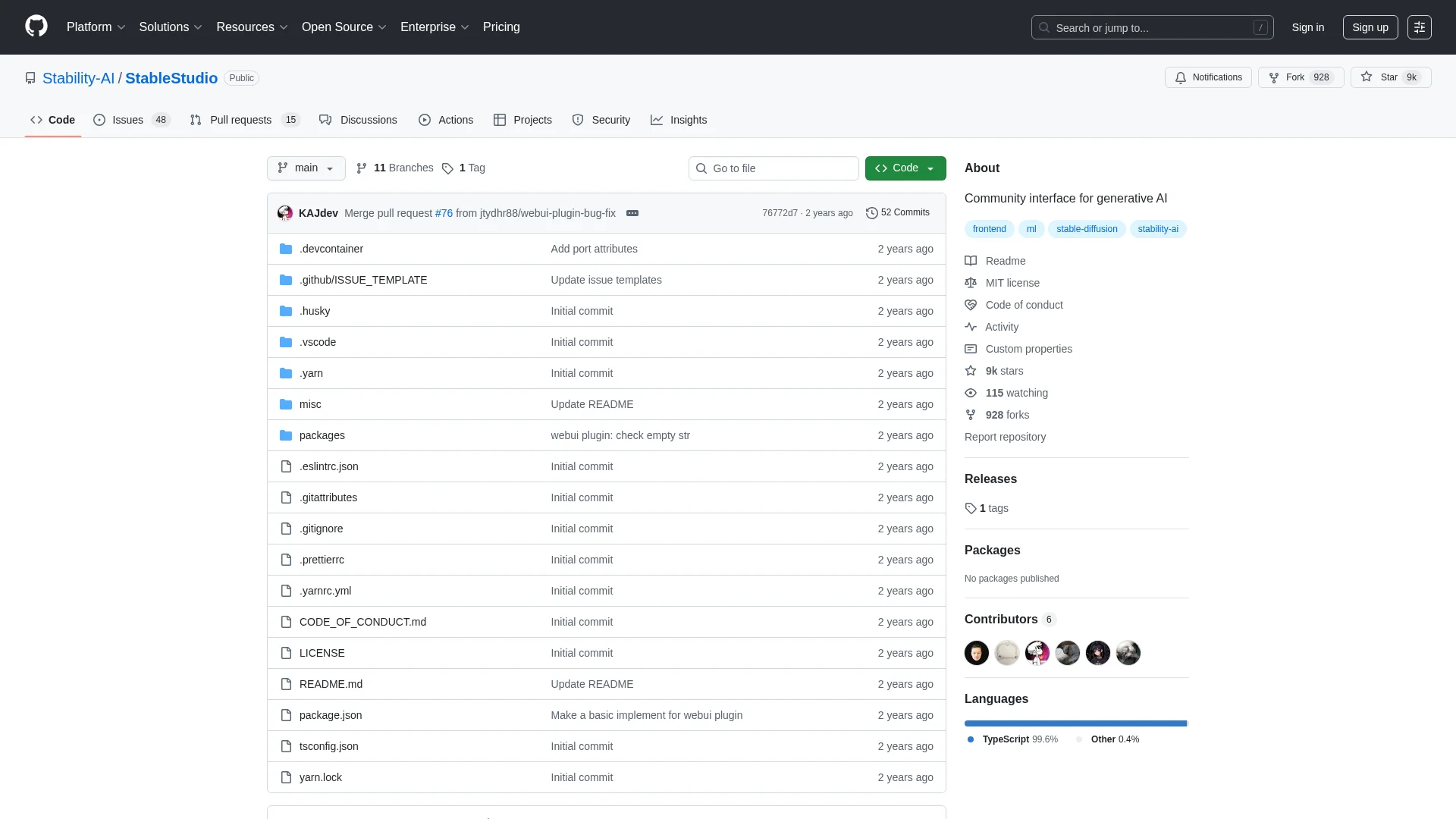Open the main branch dropdown
The height and width of the screenshot is (819, 1456).
coord(306,168)
